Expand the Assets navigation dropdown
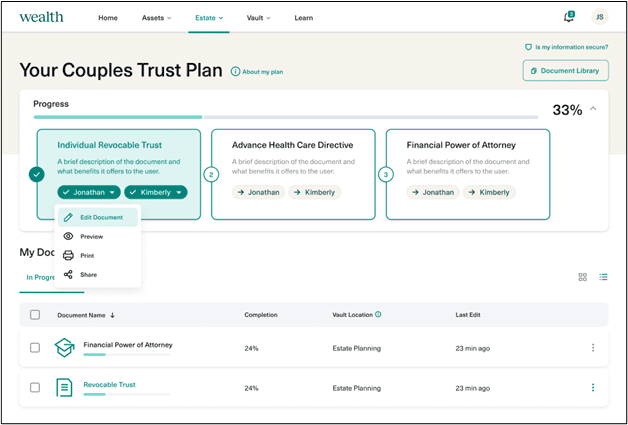Viewport: 628px width, 425px height. [x=156, y=18]
